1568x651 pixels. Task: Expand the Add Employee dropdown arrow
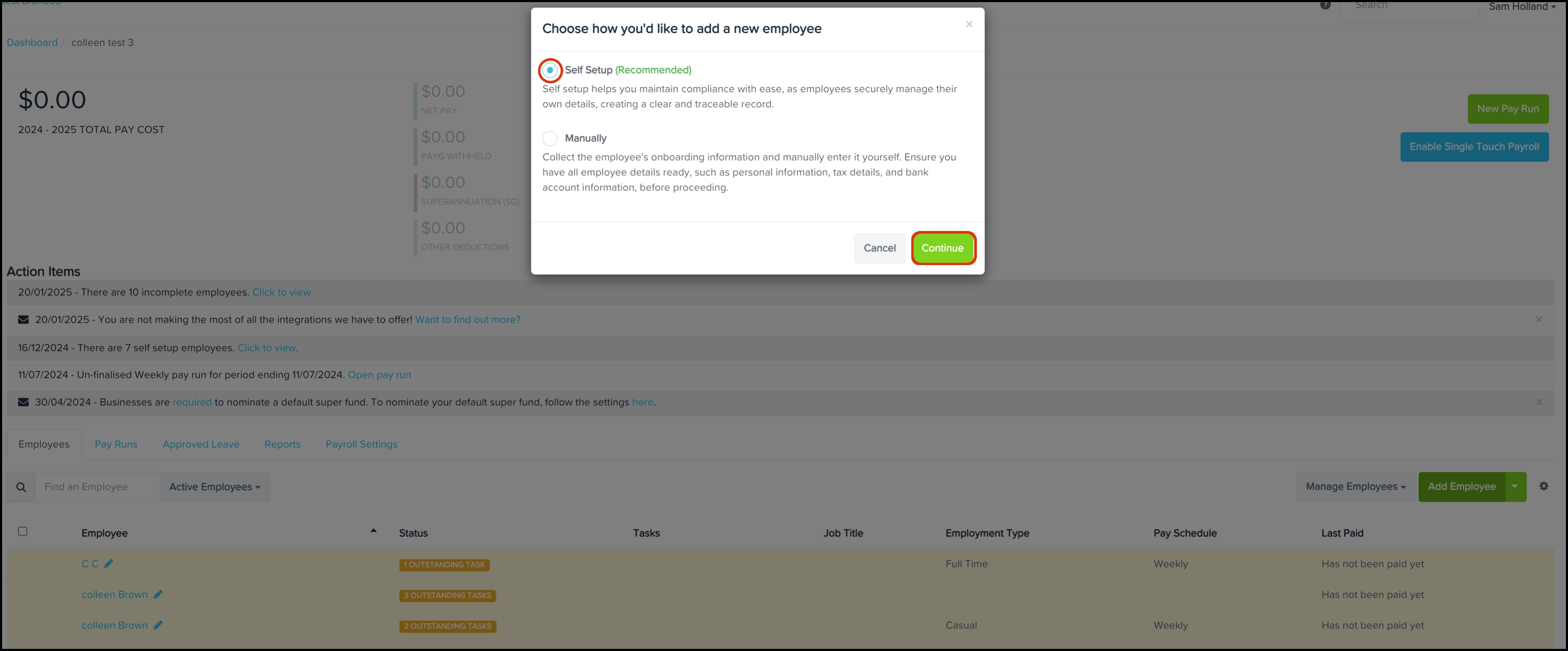click(x=1515, y=486)
